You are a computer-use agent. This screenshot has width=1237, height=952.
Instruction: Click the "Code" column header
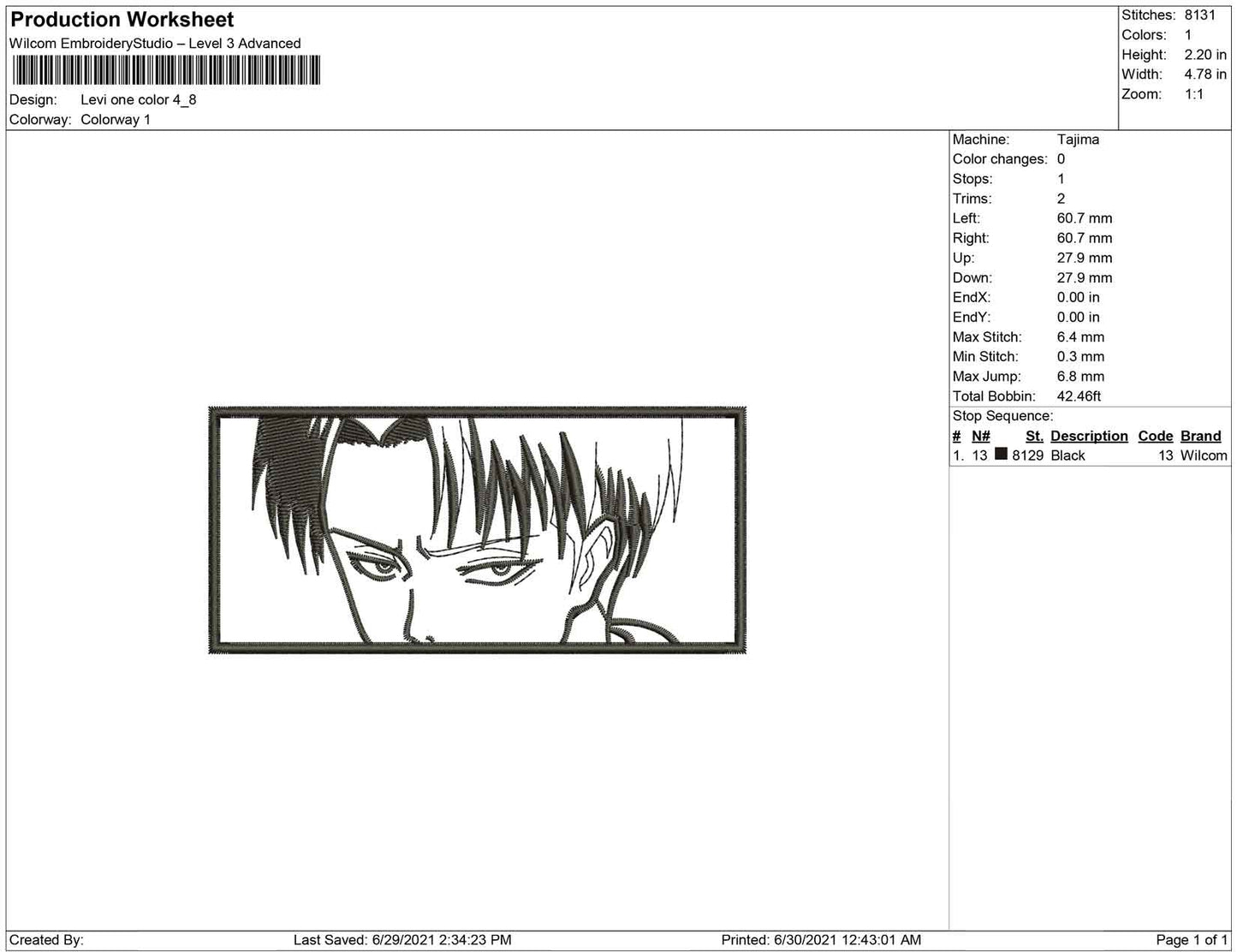tap(1156, 436)
